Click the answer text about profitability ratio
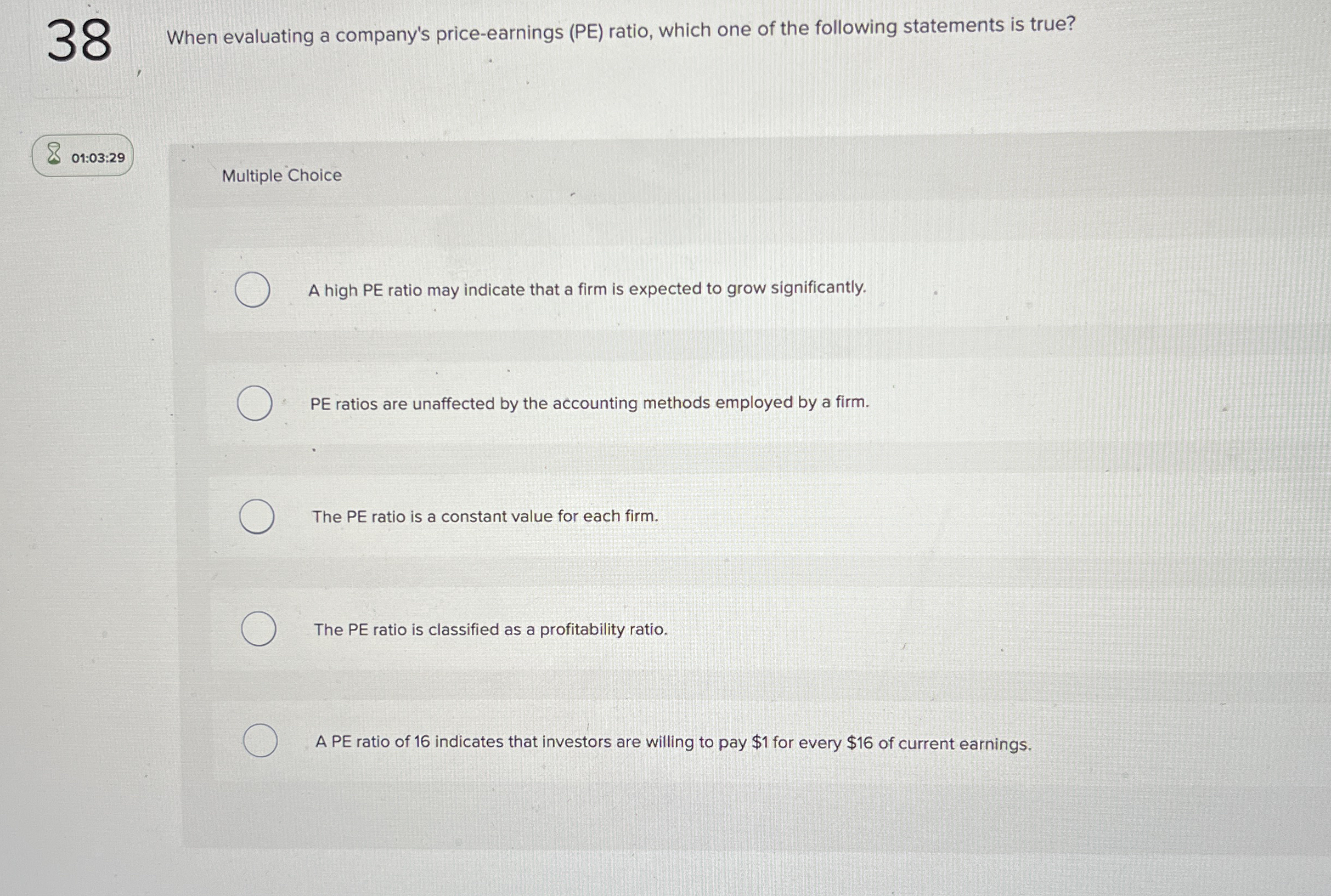The height and width of the screenshot is (896, 1331). click(x=490, y=630)
